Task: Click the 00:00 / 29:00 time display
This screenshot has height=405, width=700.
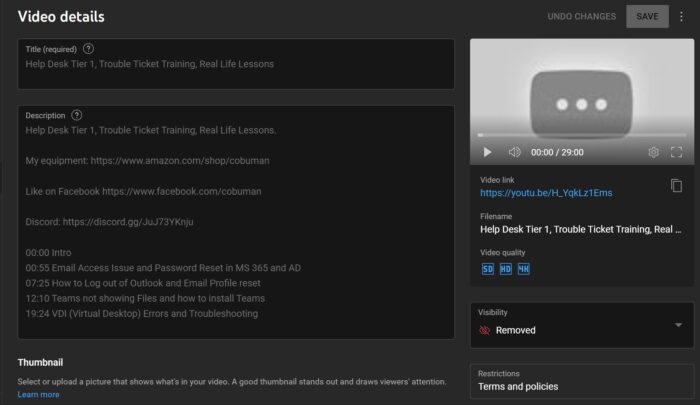Action: pyautogui.click(x=557, y=152)
